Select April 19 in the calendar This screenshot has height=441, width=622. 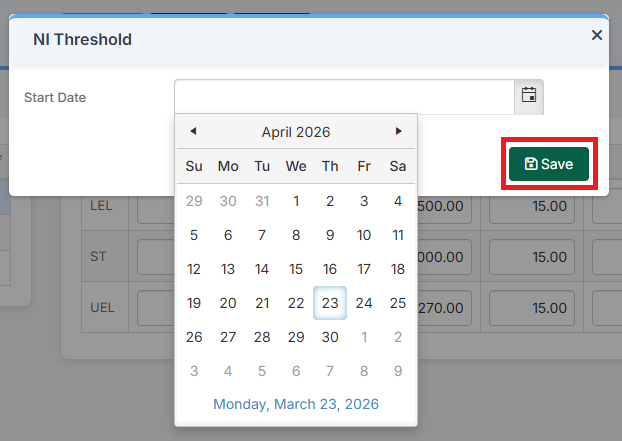tap(194, 303)
